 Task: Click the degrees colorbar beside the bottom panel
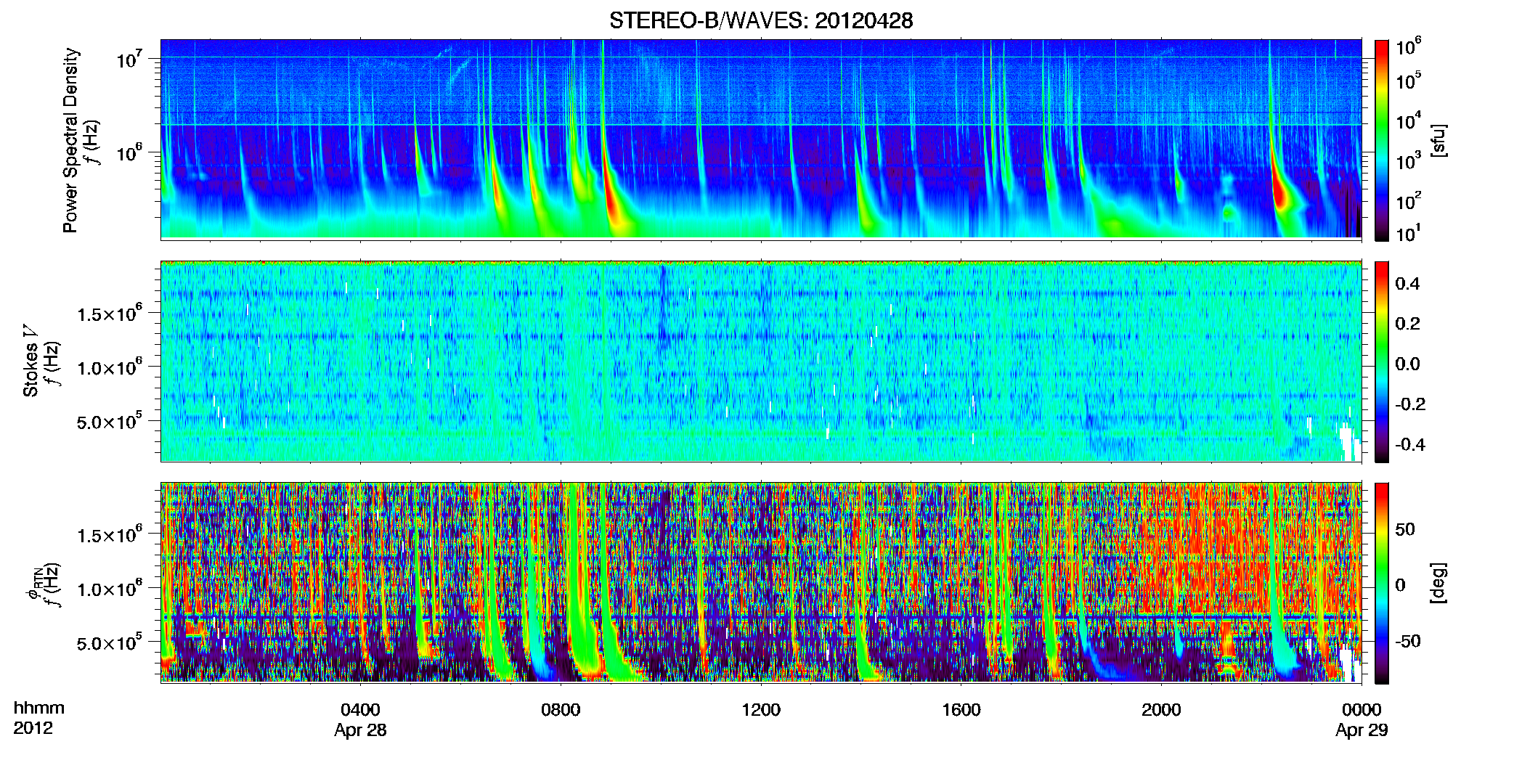pos(1382,583)
